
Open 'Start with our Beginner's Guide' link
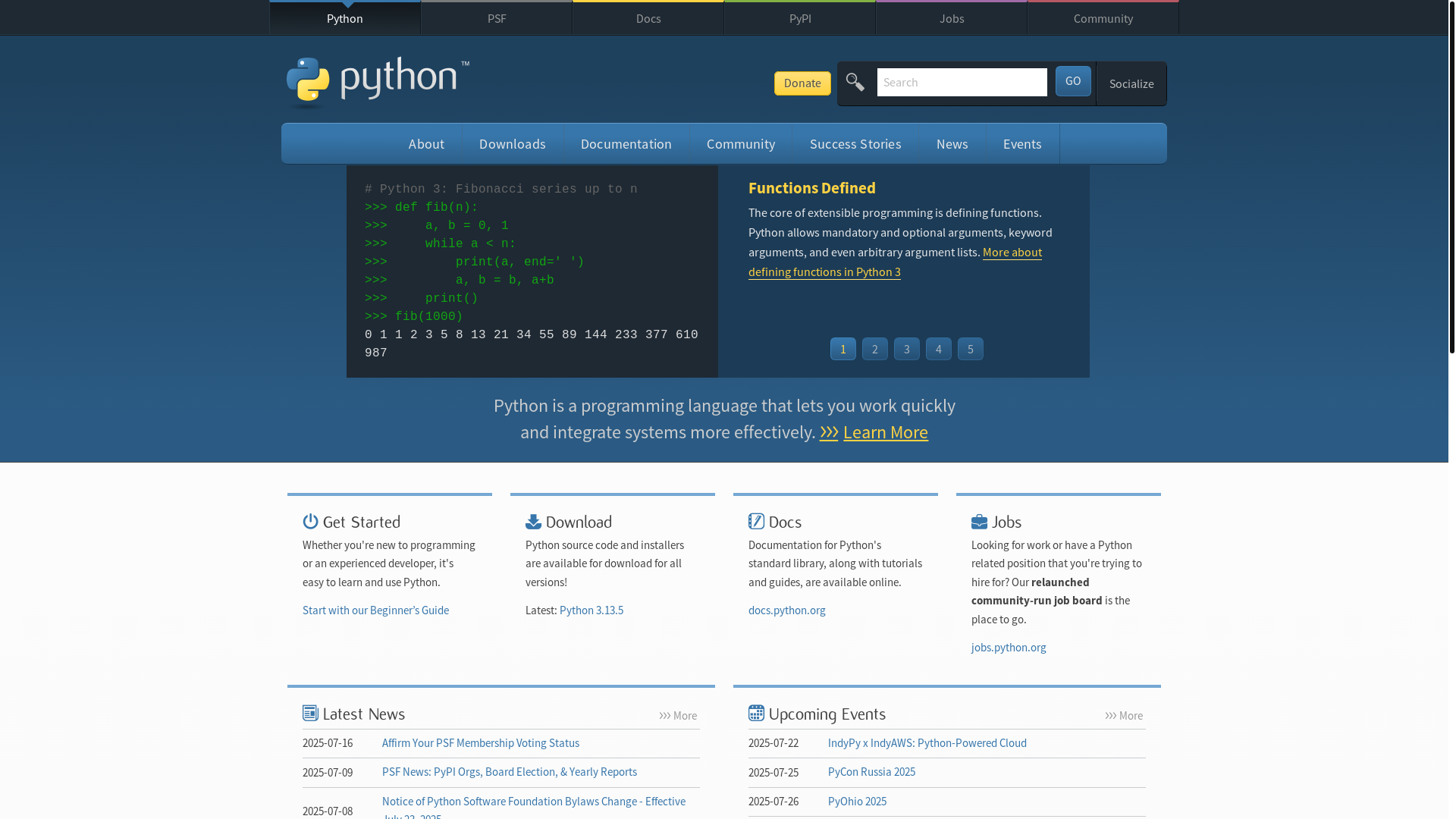pyautogui.click(x=375, y=610)
